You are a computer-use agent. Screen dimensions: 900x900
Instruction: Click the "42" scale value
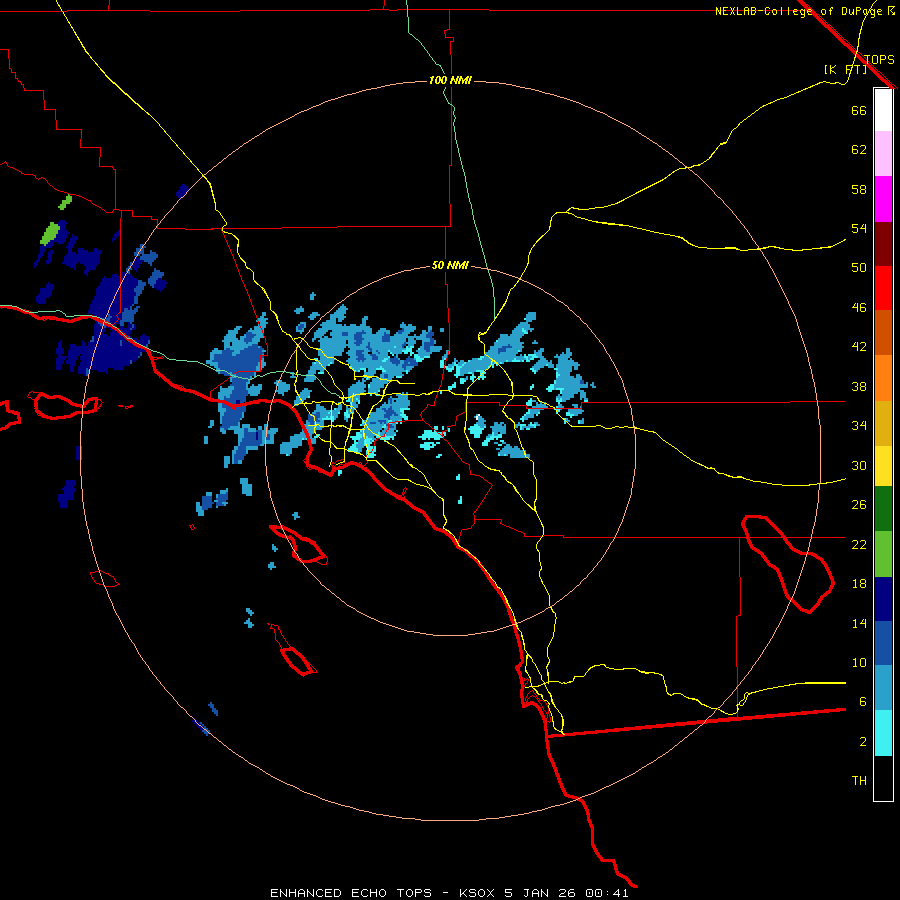pos(859,347)
